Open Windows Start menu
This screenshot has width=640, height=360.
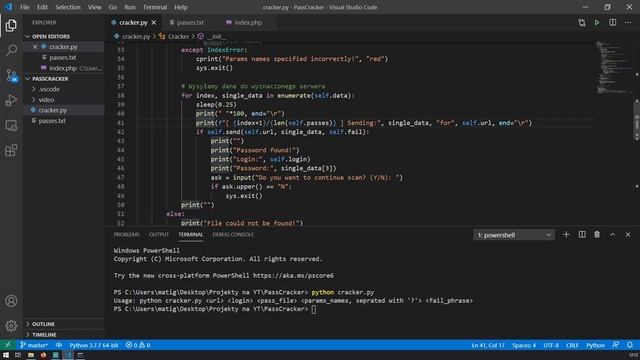tap(6, 355)
